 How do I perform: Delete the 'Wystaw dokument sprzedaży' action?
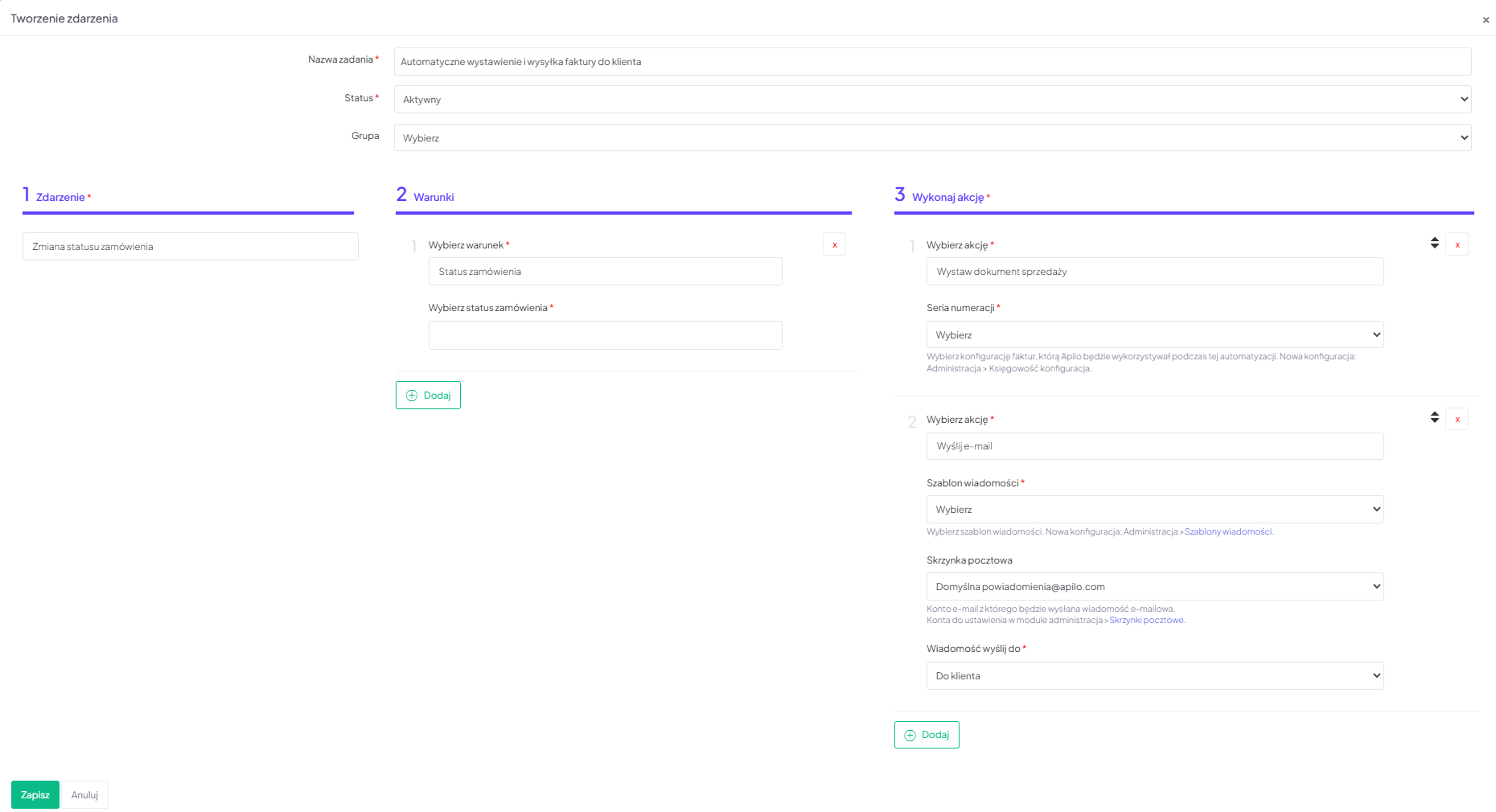1457,244
